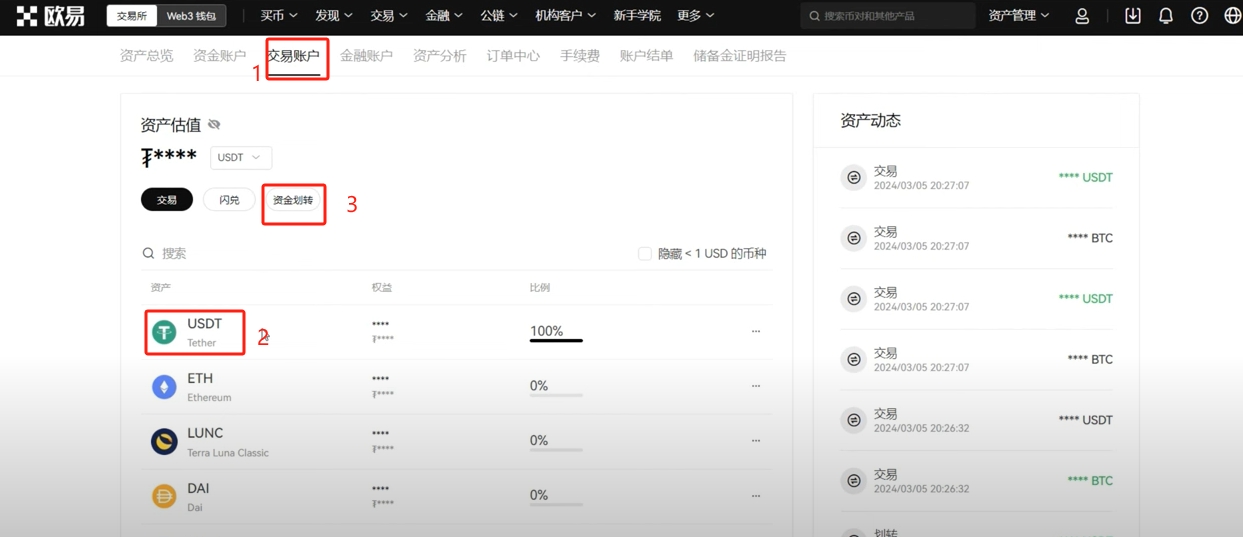Open the 资产分析 tab

tap(440, 56)
